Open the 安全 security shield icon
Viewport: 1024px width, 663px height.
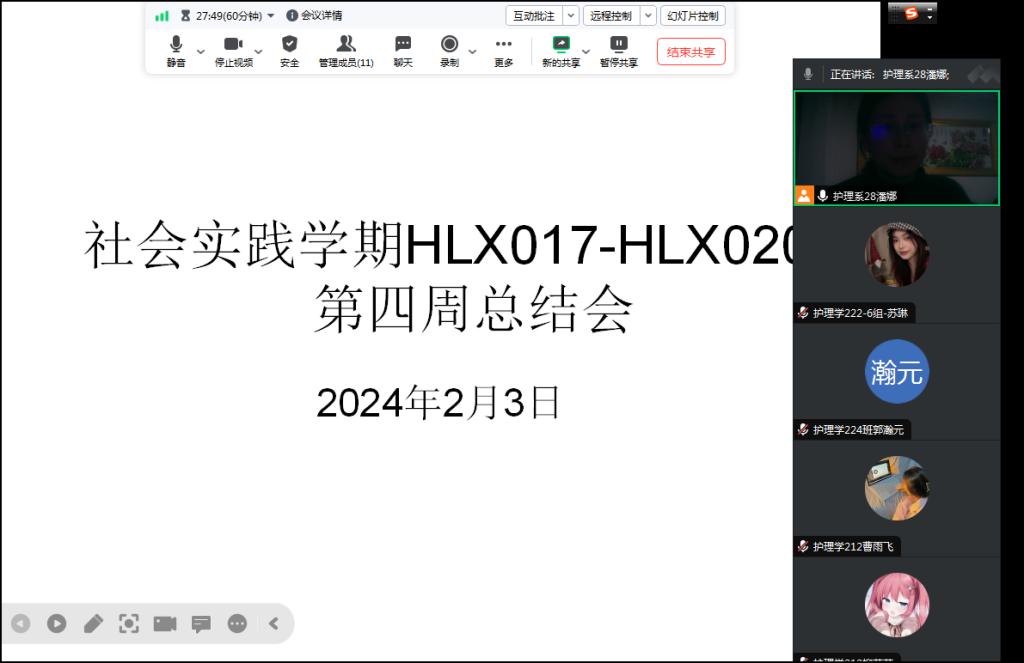click(289, 50)
